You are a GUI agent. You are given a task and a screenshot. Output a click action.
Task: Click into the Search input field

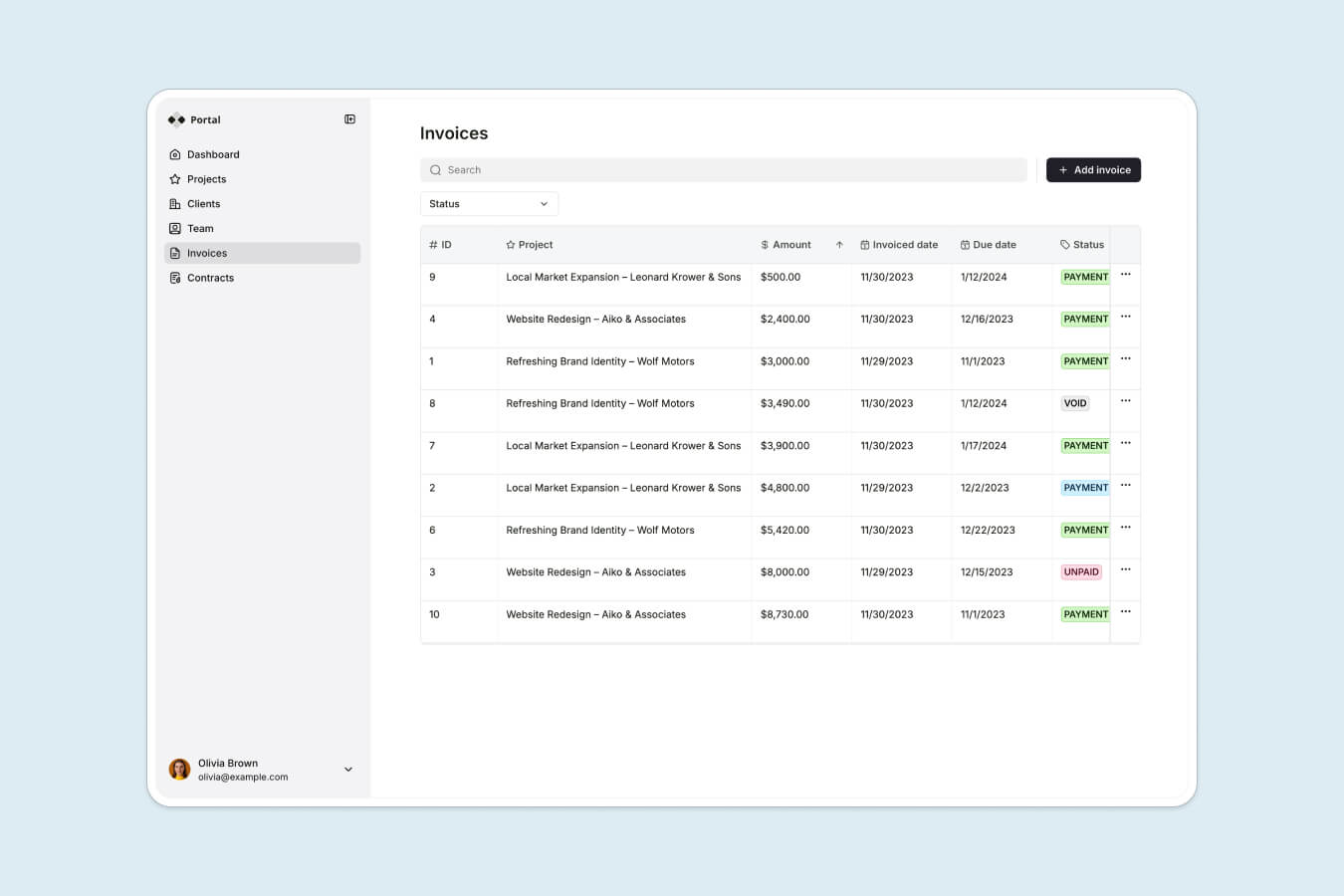724,170
